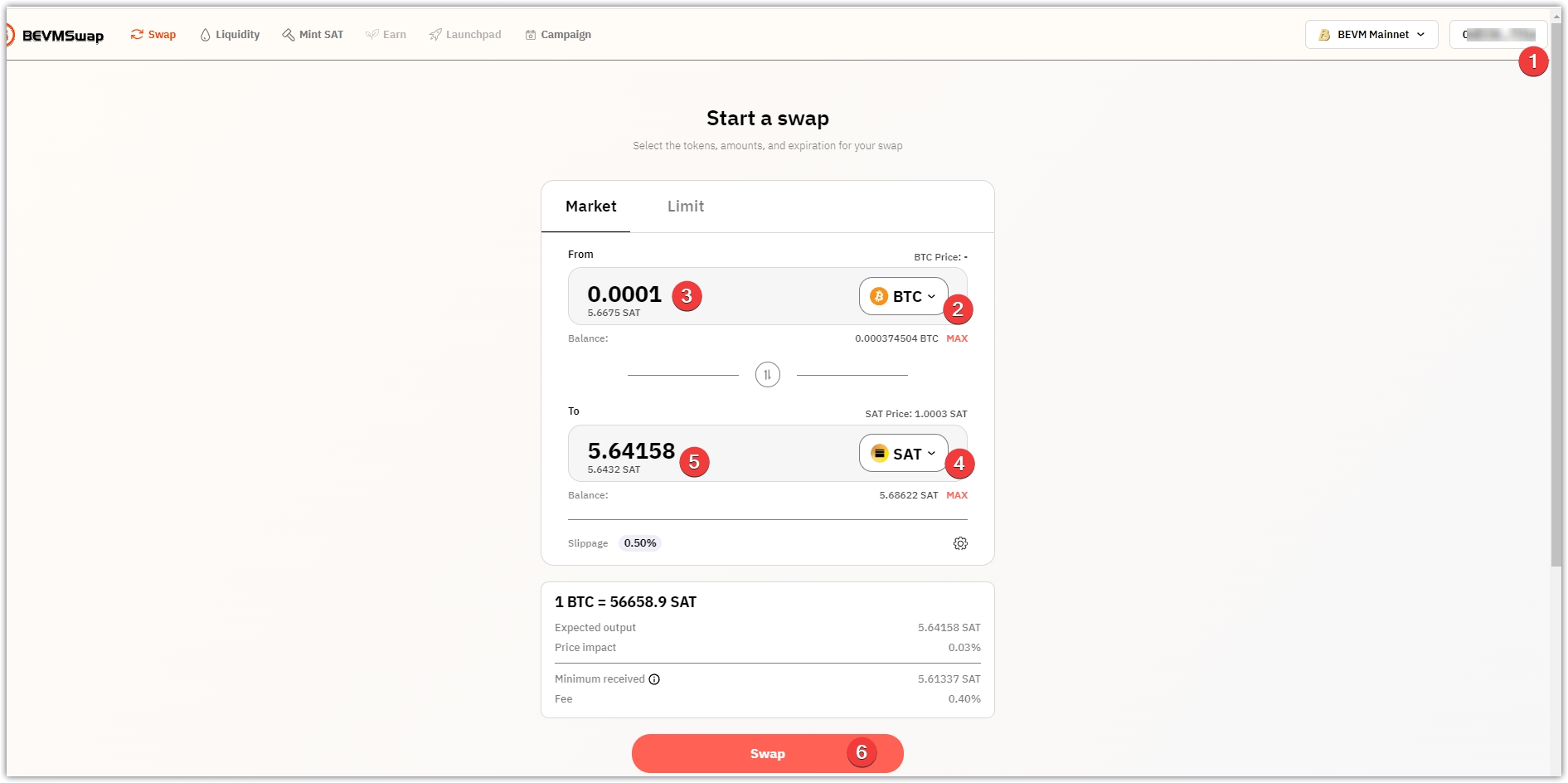Viewport: 1568px width, 783px height.
Task: Click the 0.50% slippage value
Action: pos(640,543)
